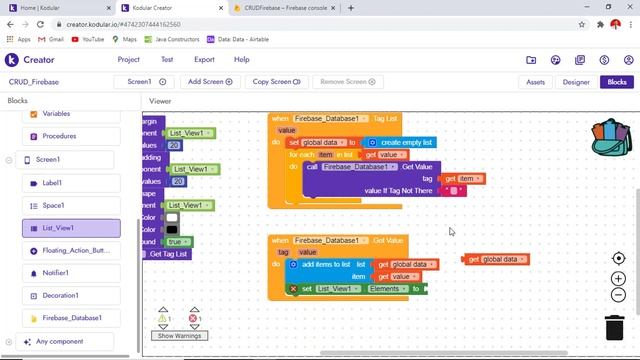Viewport: 640px width, 360px height.
Task: Go back in the browser
Action: click(x=10, y=24)
